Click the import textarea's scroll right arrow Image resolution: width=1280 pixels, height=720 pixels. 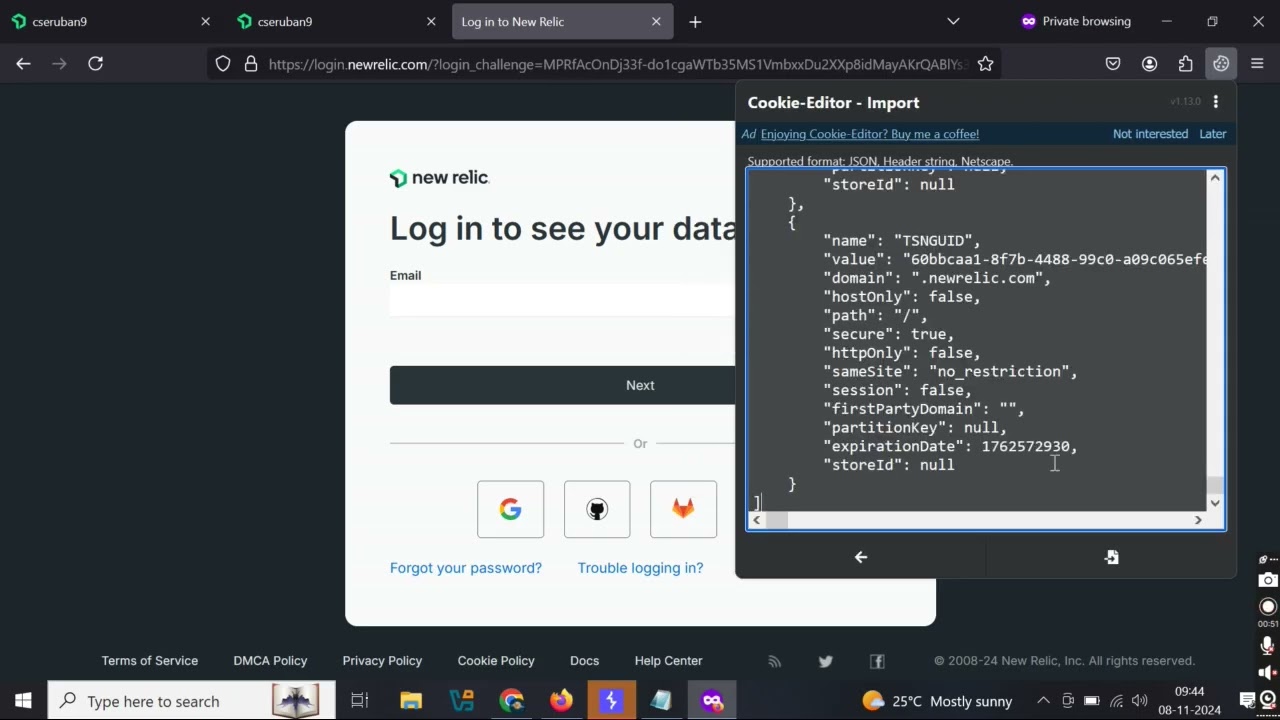(x=1198, y=520)
